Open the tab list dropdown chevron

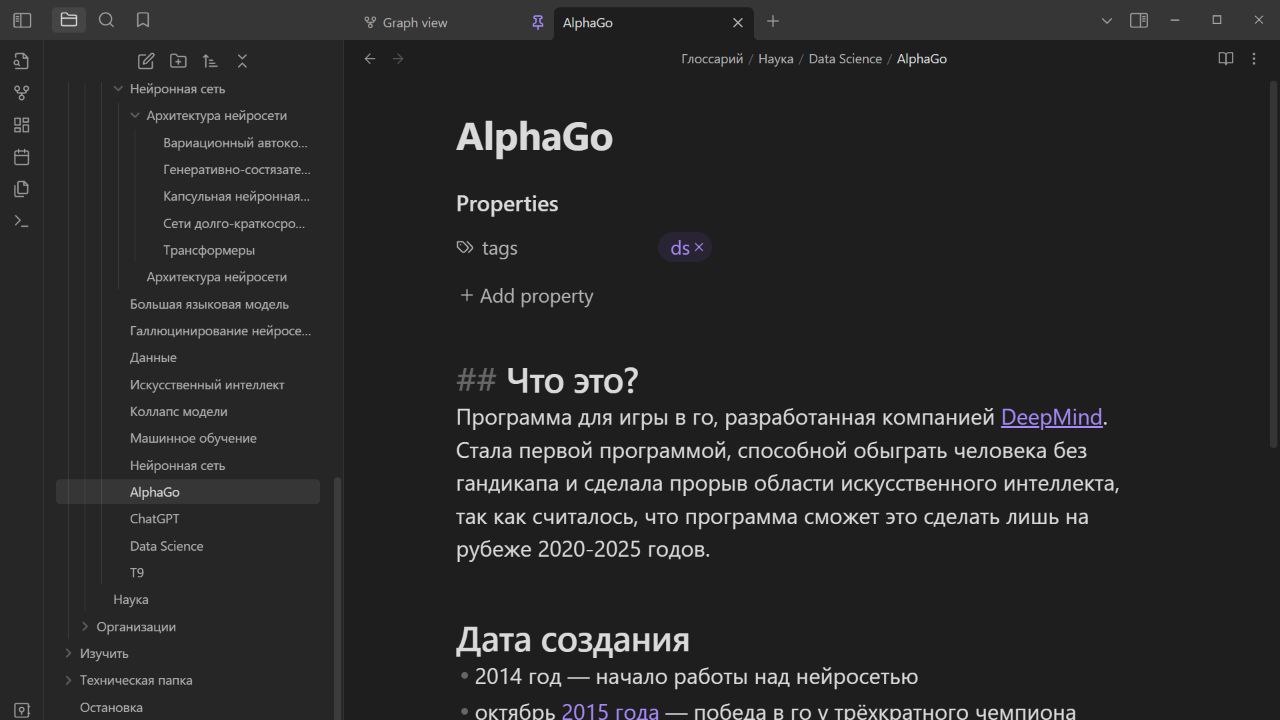pos(1107,20)
